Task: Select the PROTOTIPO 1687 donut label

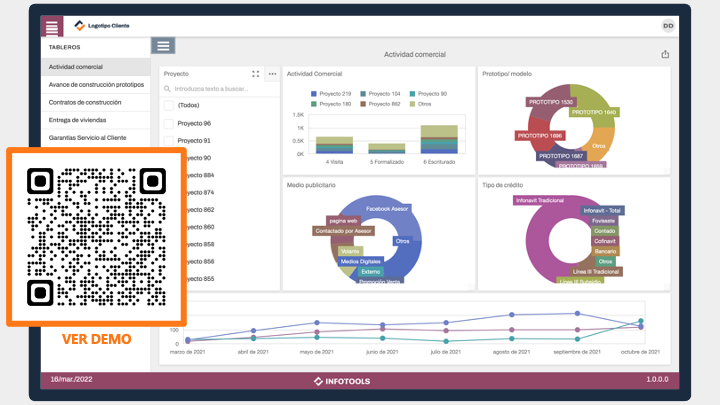Action: [561, 156]
